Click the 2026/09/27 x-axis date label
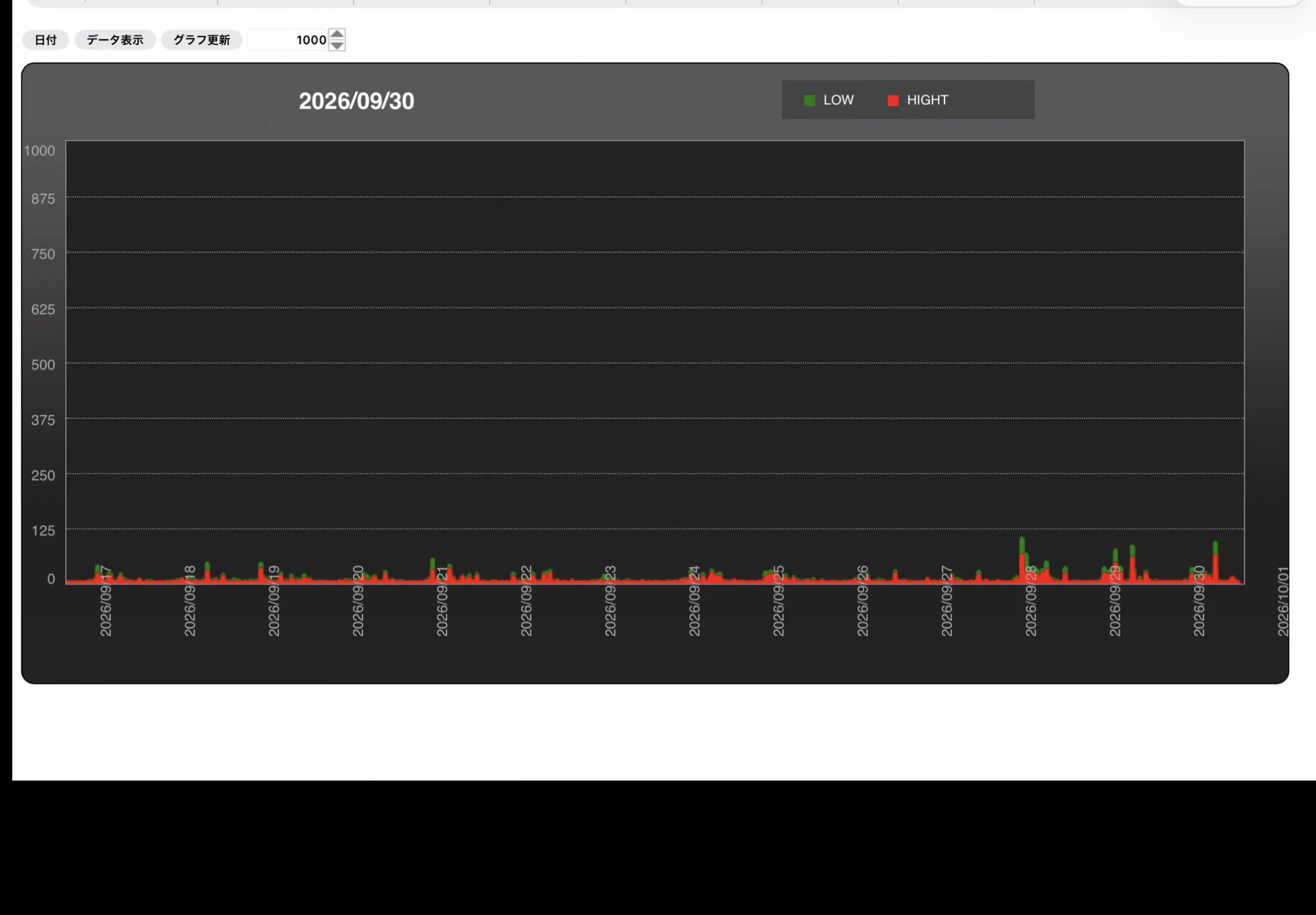The width and height of the screenshot is (1316, 915). [947, 601]
